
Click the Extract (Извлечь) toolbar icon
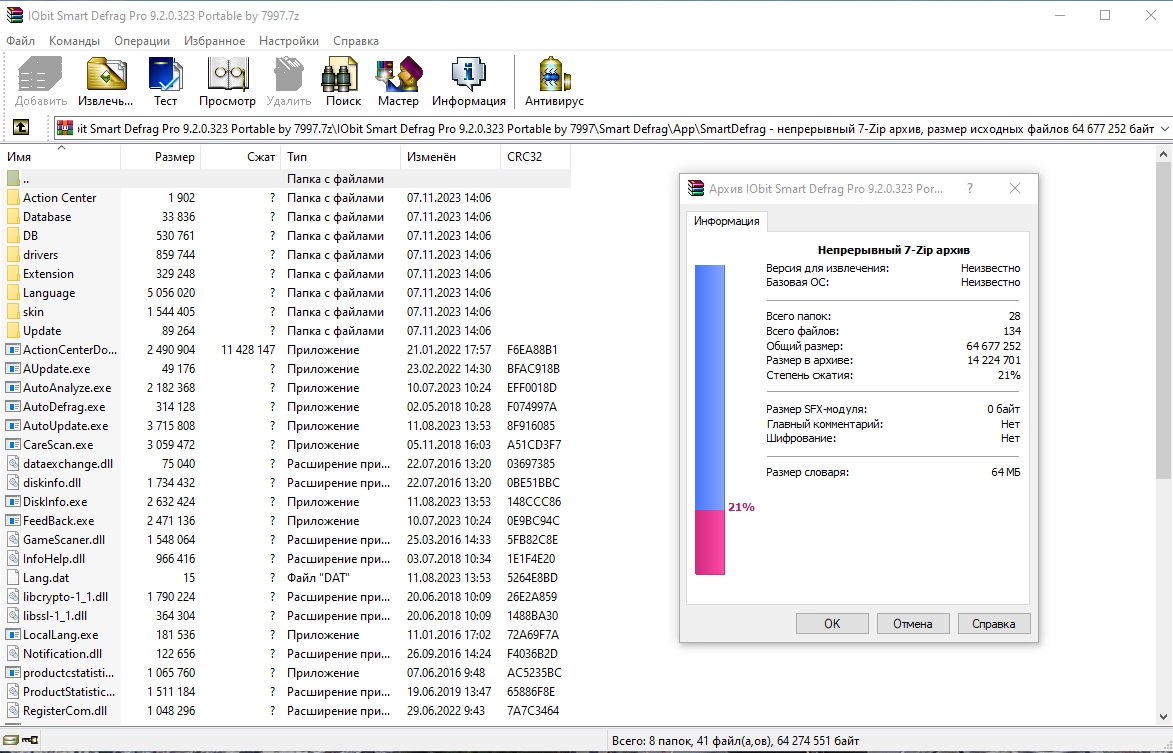pos(105,75)
